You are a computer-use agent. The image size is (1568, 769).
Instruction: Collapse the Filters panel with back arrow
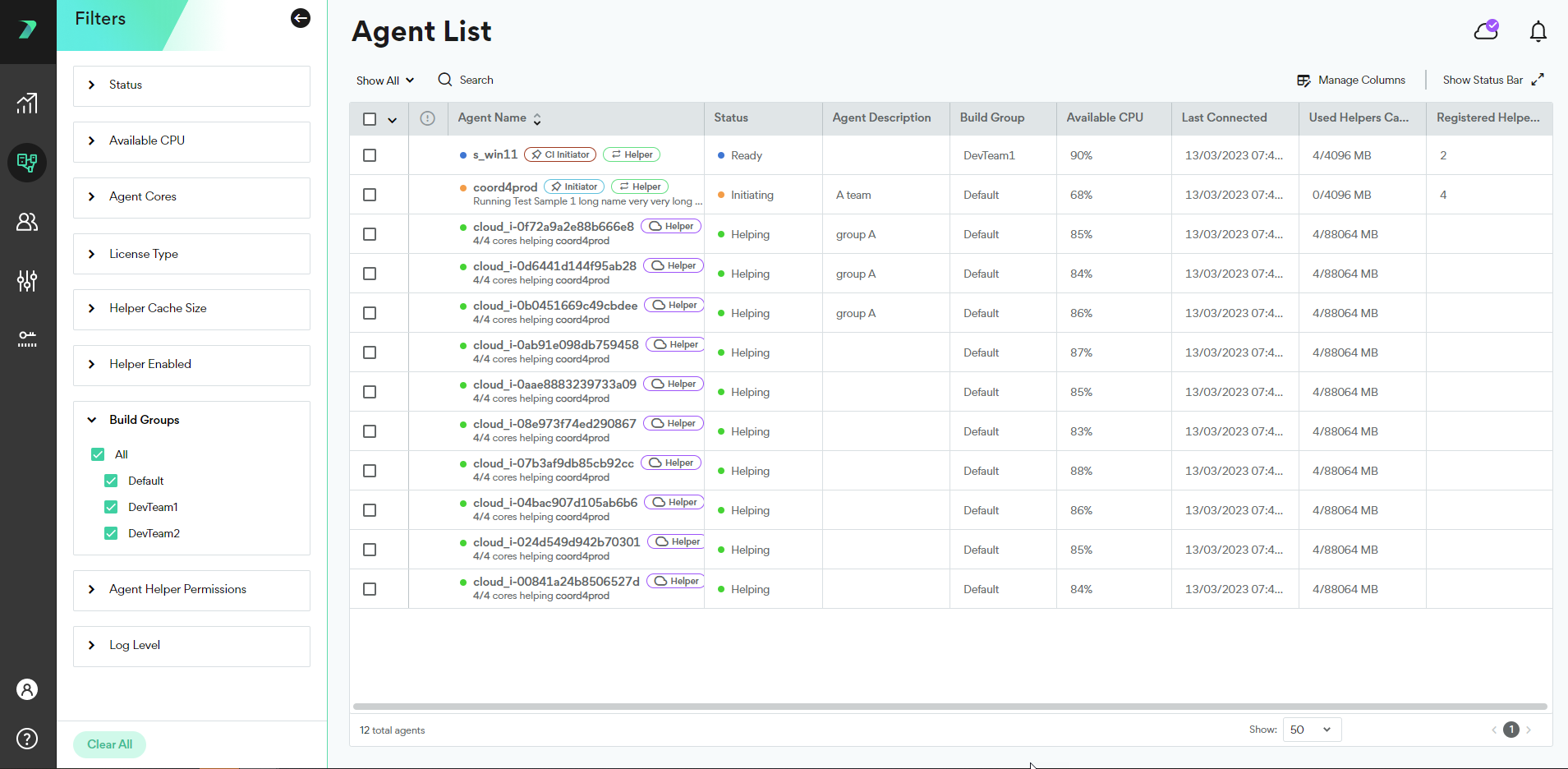pos(301,18)
